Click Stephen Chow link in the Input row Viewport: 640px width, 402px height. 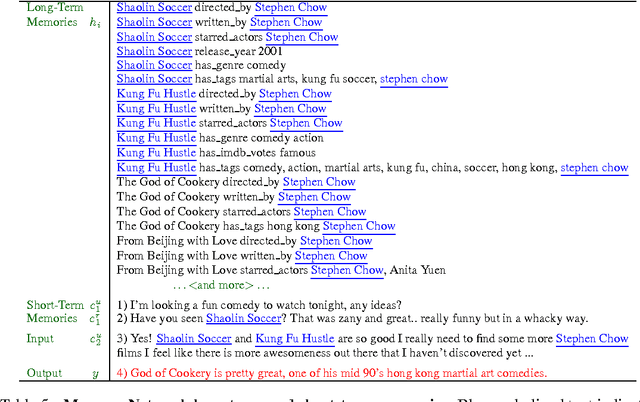click(592, 340)
